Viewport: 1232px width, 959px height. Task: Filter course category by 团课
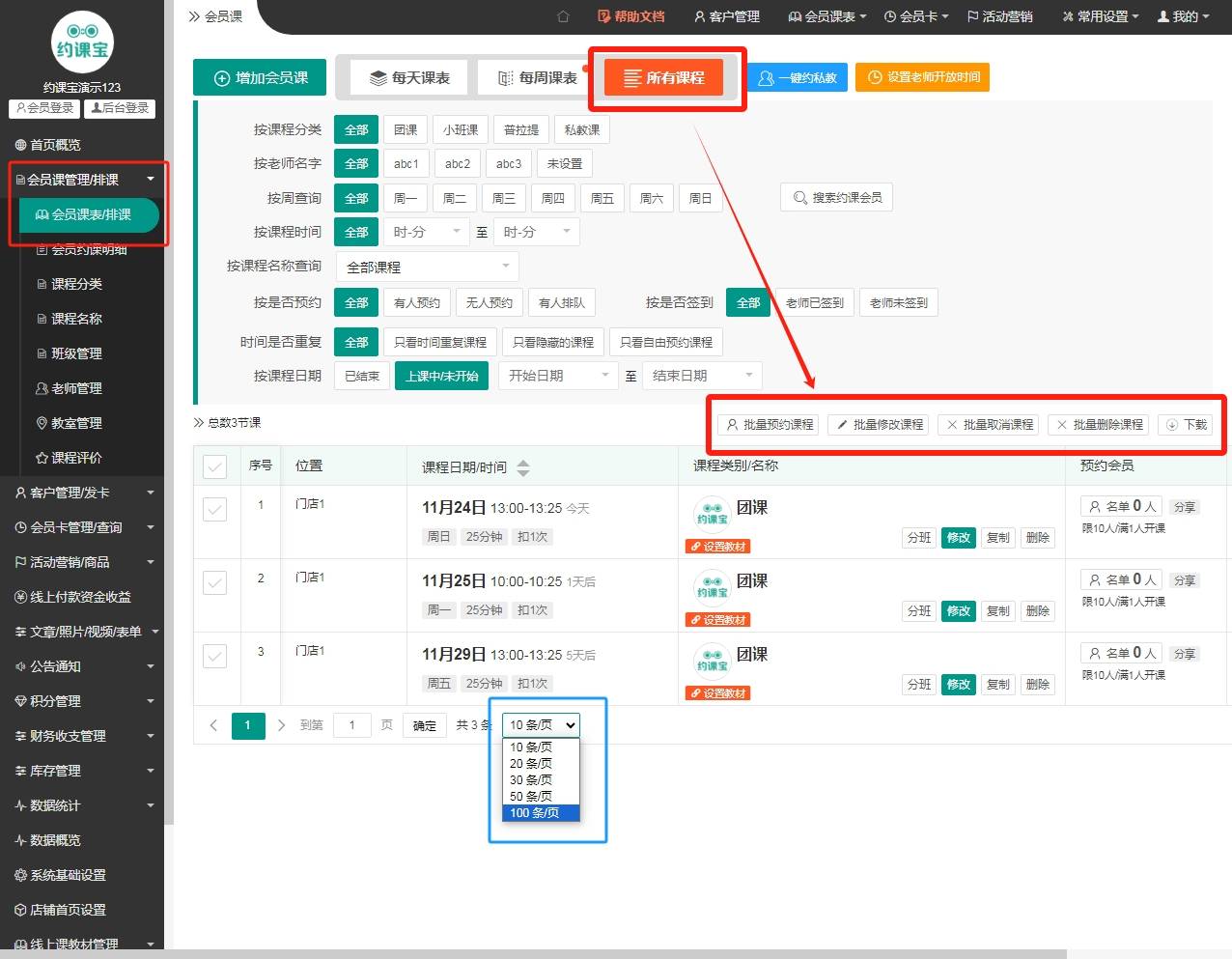pyautogui.click(x=406, y=129)
